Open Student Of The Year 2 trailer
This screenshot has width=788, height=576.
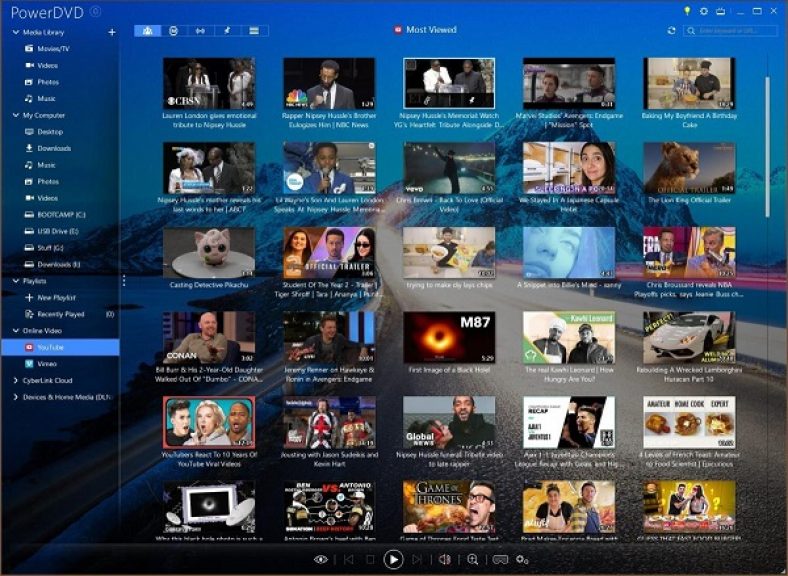click(x=329, y=253)
